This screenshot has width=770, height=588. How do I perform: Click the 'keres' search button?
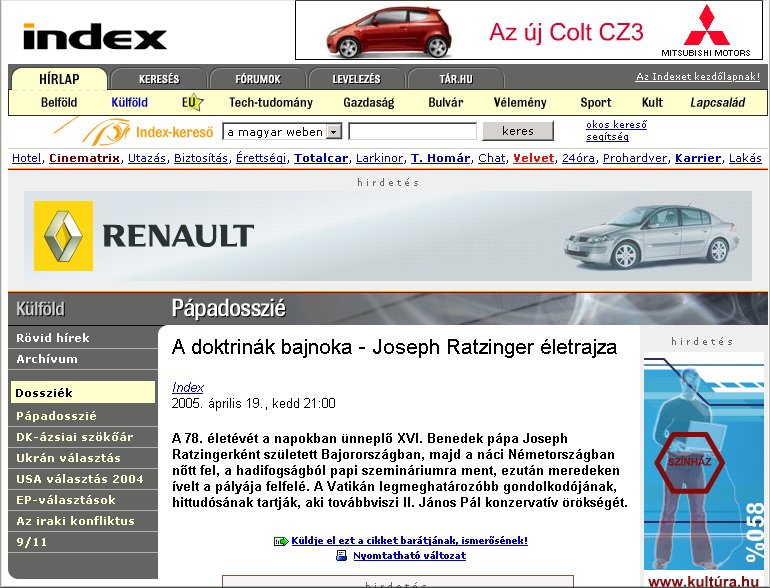(518, 131)
